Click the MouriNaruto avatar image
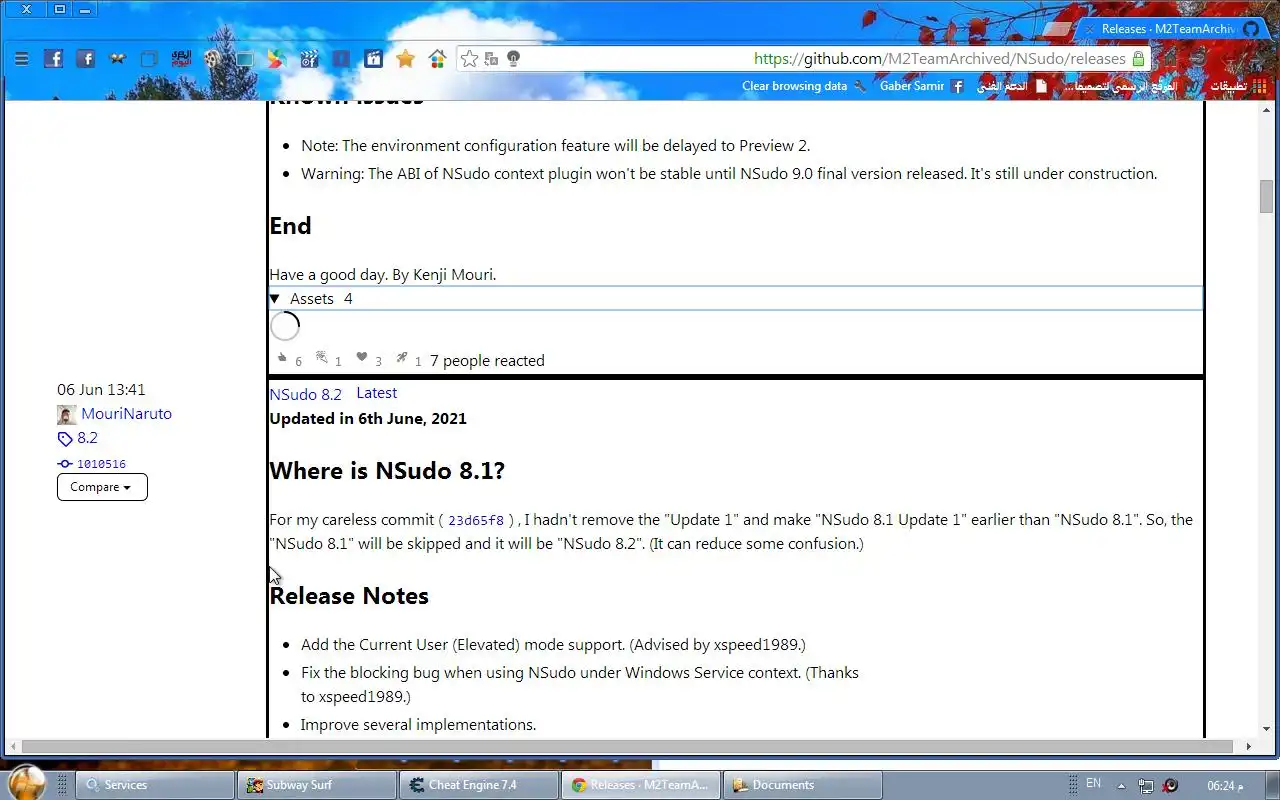The image size is (1280, 800). pos(66,415)
